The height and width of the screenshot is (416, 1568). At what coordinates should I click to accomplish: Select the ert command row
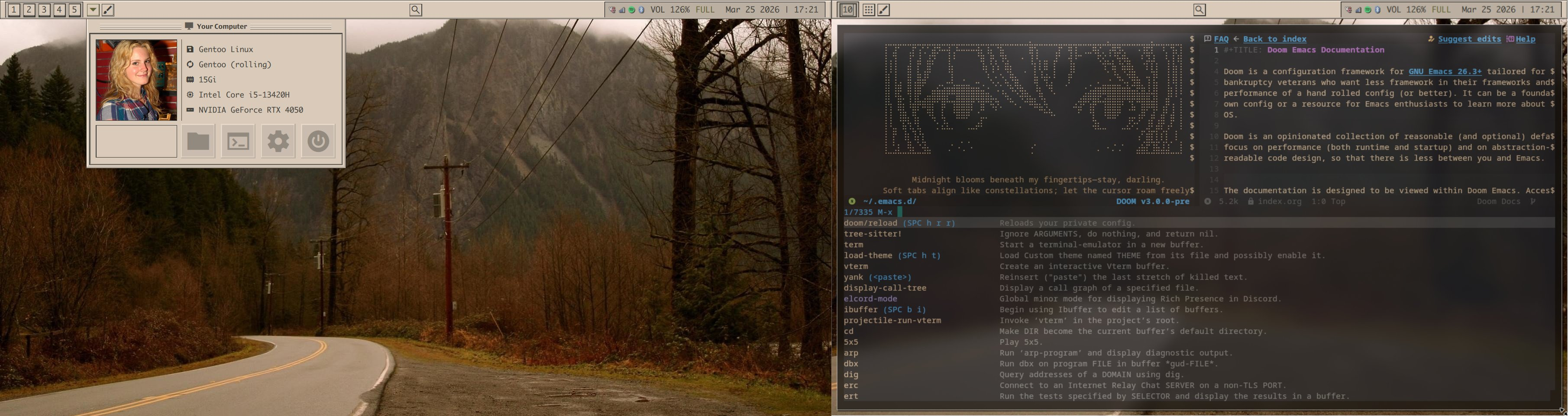1199,397
